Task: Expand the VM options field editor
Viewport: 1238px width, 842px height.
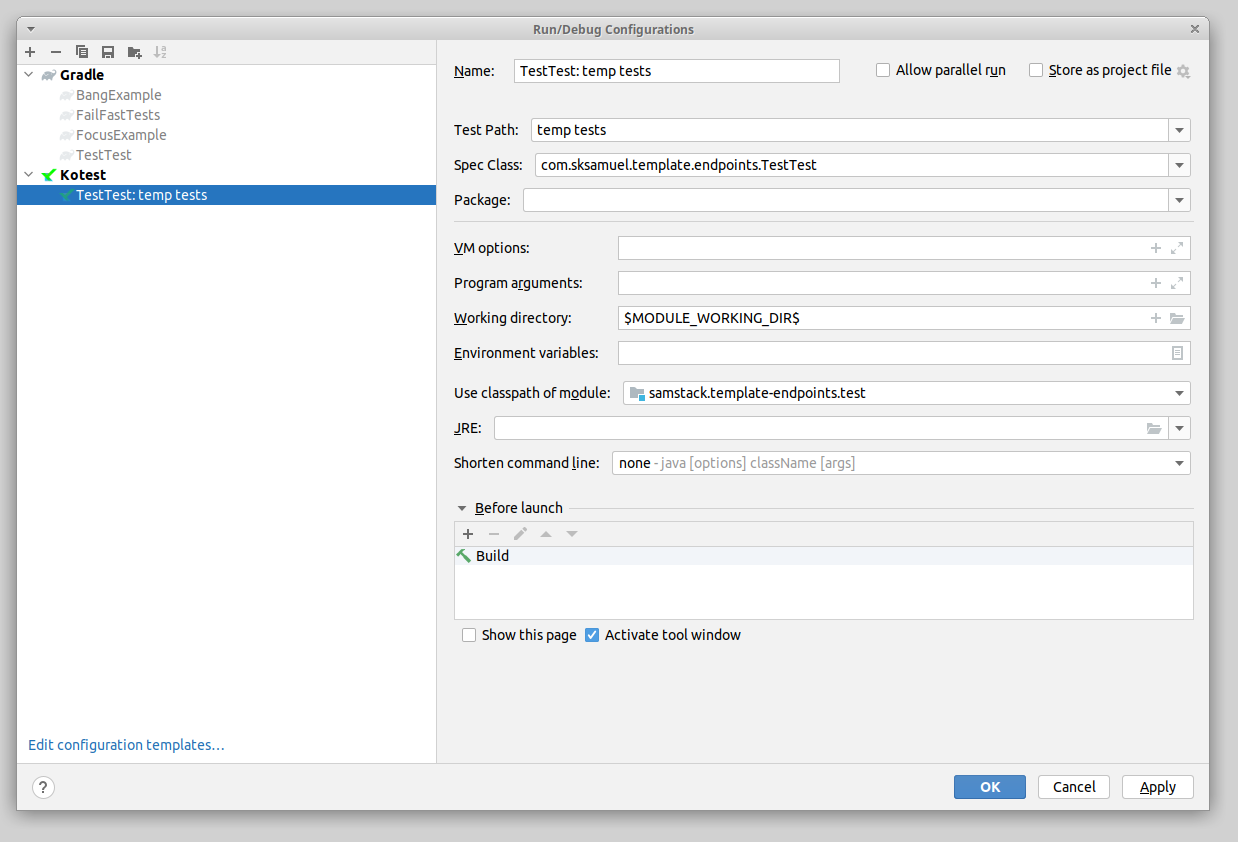Action: point(1177,247)
